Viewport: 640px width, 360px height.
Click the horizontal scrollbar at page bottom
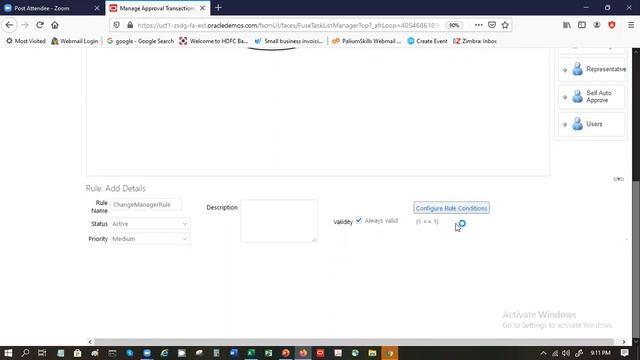click(x=353, y=342)
